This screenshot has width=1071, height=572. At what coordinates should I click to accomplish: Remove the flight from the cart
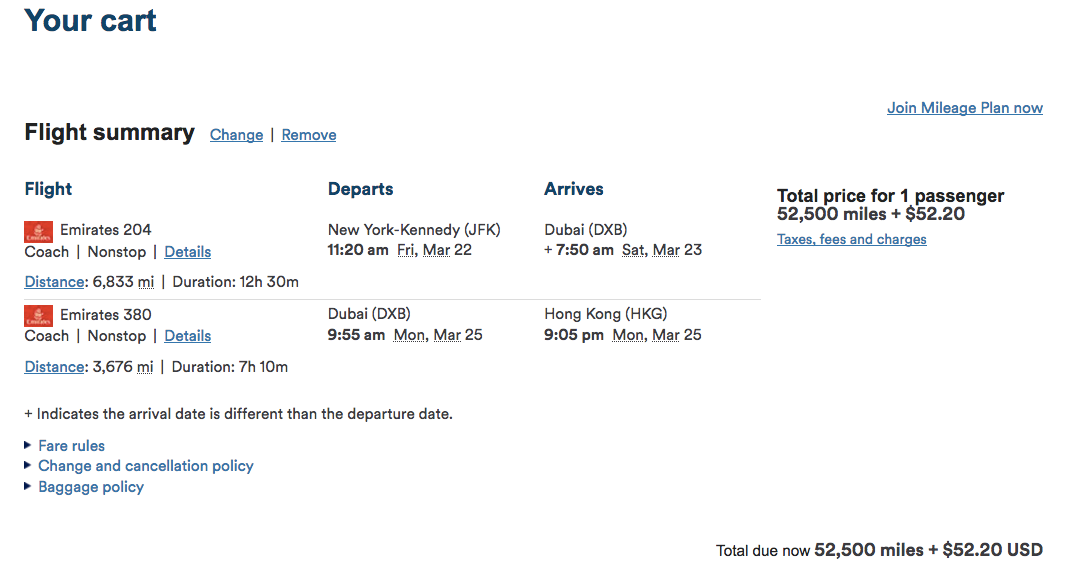pos(308,135)
